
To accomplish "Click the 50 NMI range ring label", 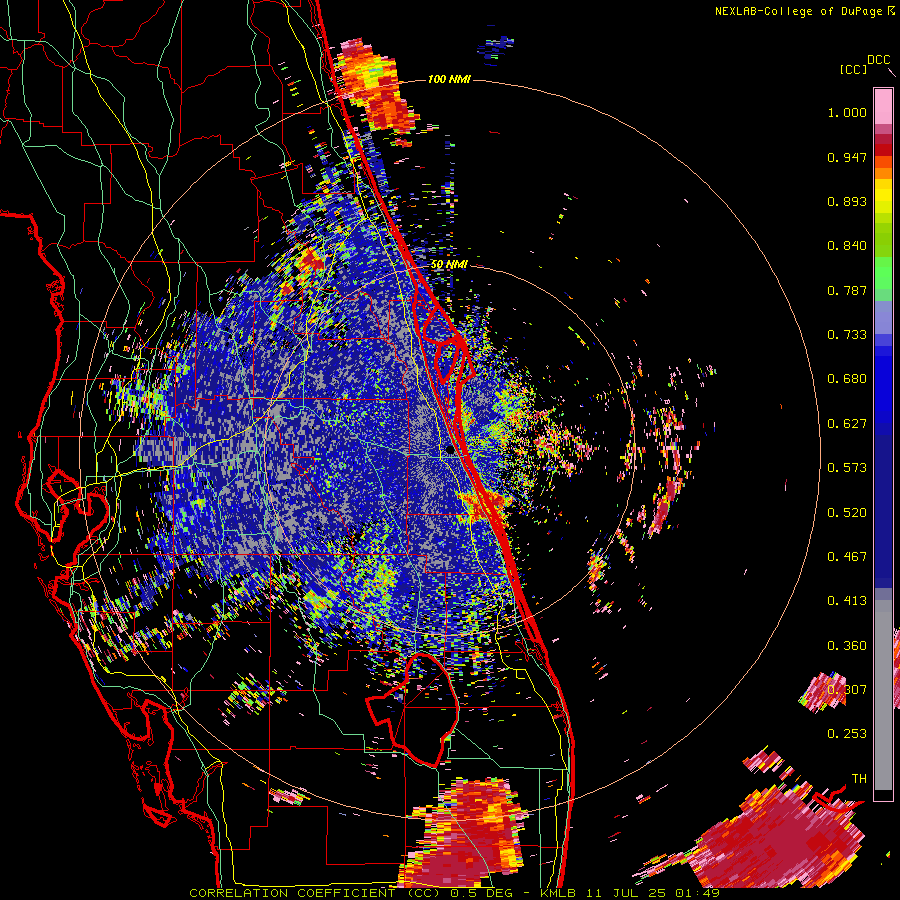I will (x=449, y=265).
